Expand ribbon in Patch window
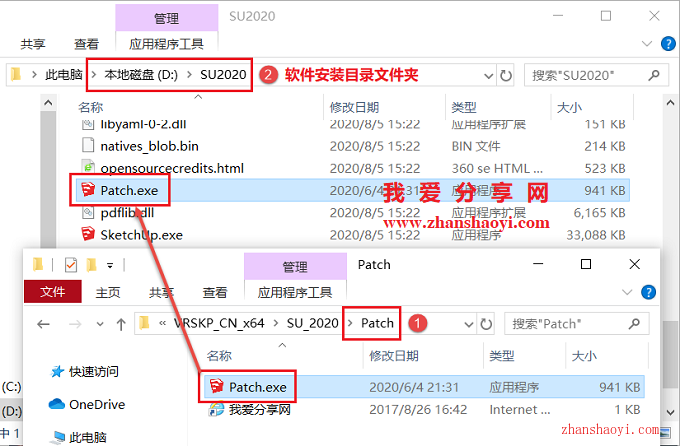 pyautogui.click(x=627, y=292)
